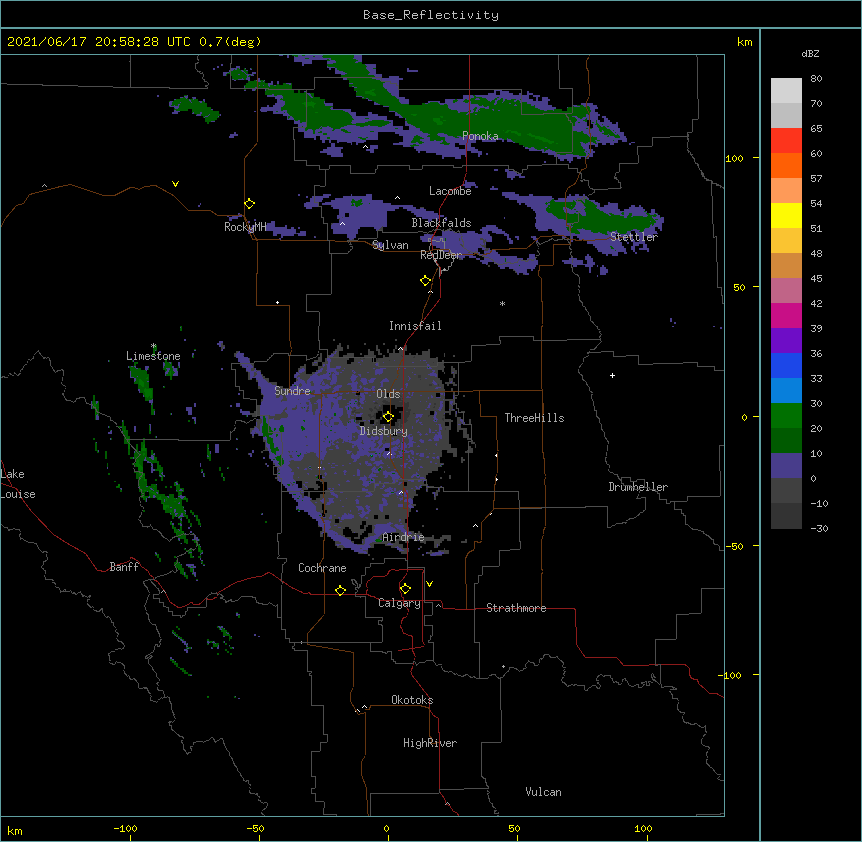Screen dimensions: 862x842
Task: Click the Banff town label
Action: pyautogui.click(x=124, y=567)
